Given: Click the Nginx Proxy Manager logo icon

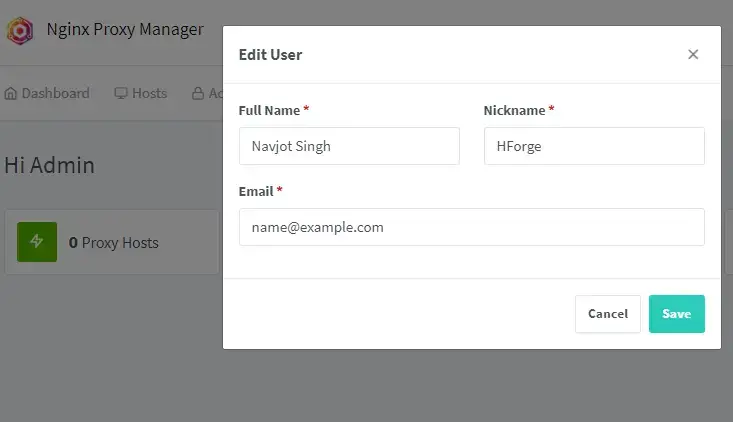Looking at the screenshot, I should [x=20, y=31].
